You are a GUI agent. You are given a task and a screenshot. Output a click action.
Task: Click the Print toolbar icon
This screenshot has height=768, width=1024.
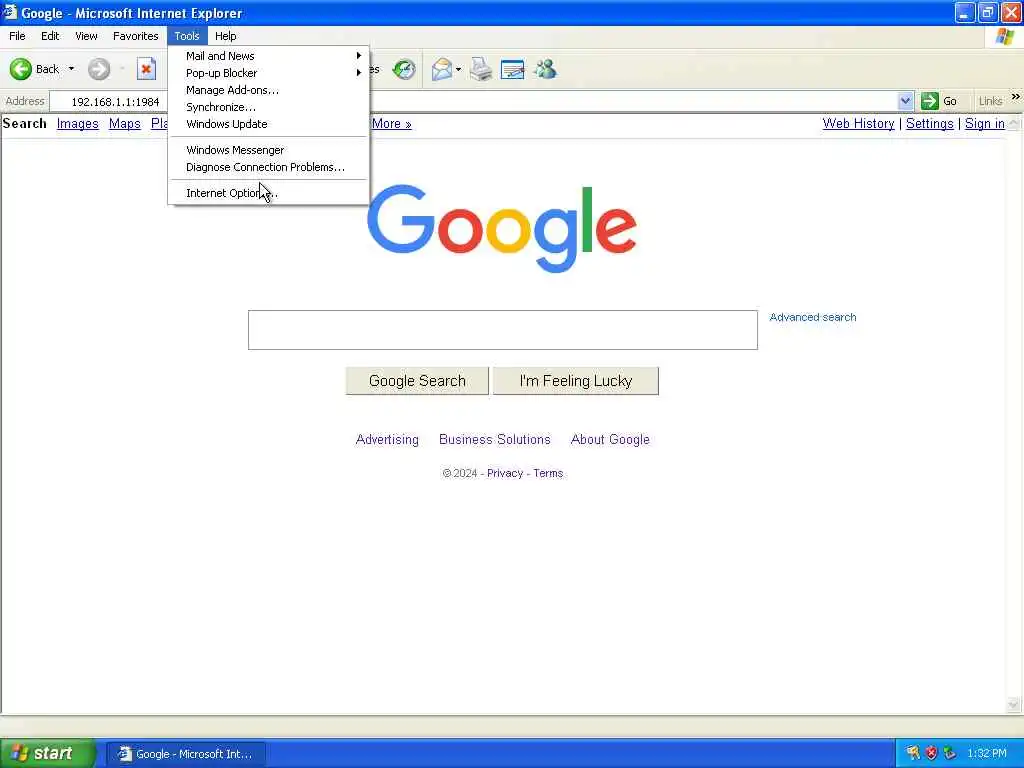(x=481, y=69)
